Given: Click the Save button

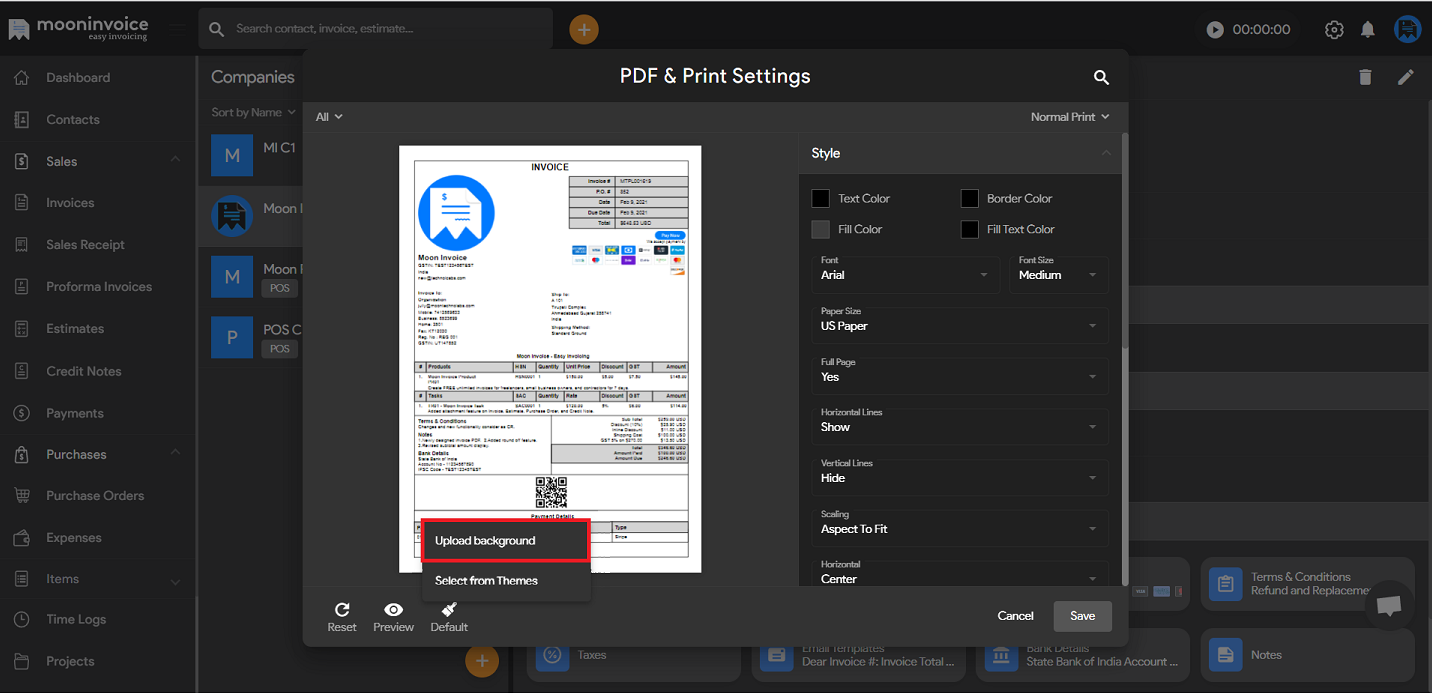Looking at the screenshot, I should [1083, 616].
